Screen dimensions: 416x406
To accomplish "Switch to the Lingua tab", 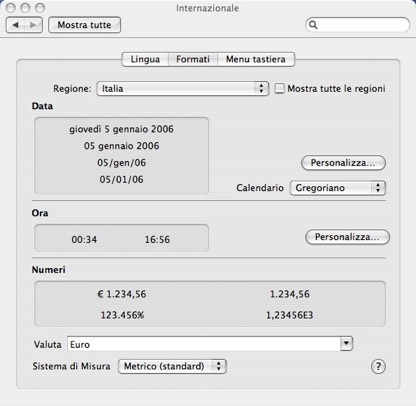I will click(x=145, y=59).
